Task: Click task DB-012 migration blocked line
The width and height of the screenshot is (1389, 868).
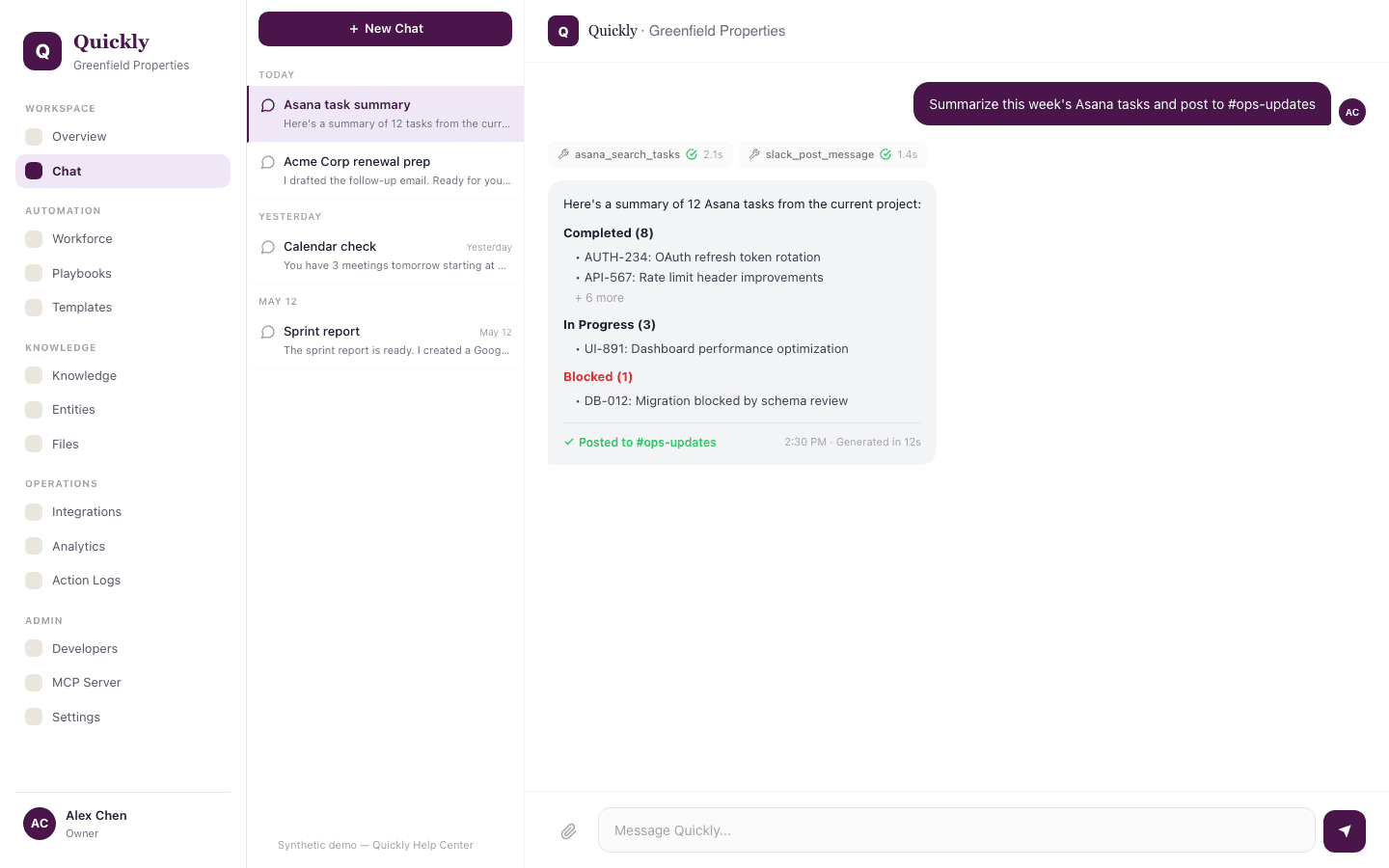Action: pos(712,401)
